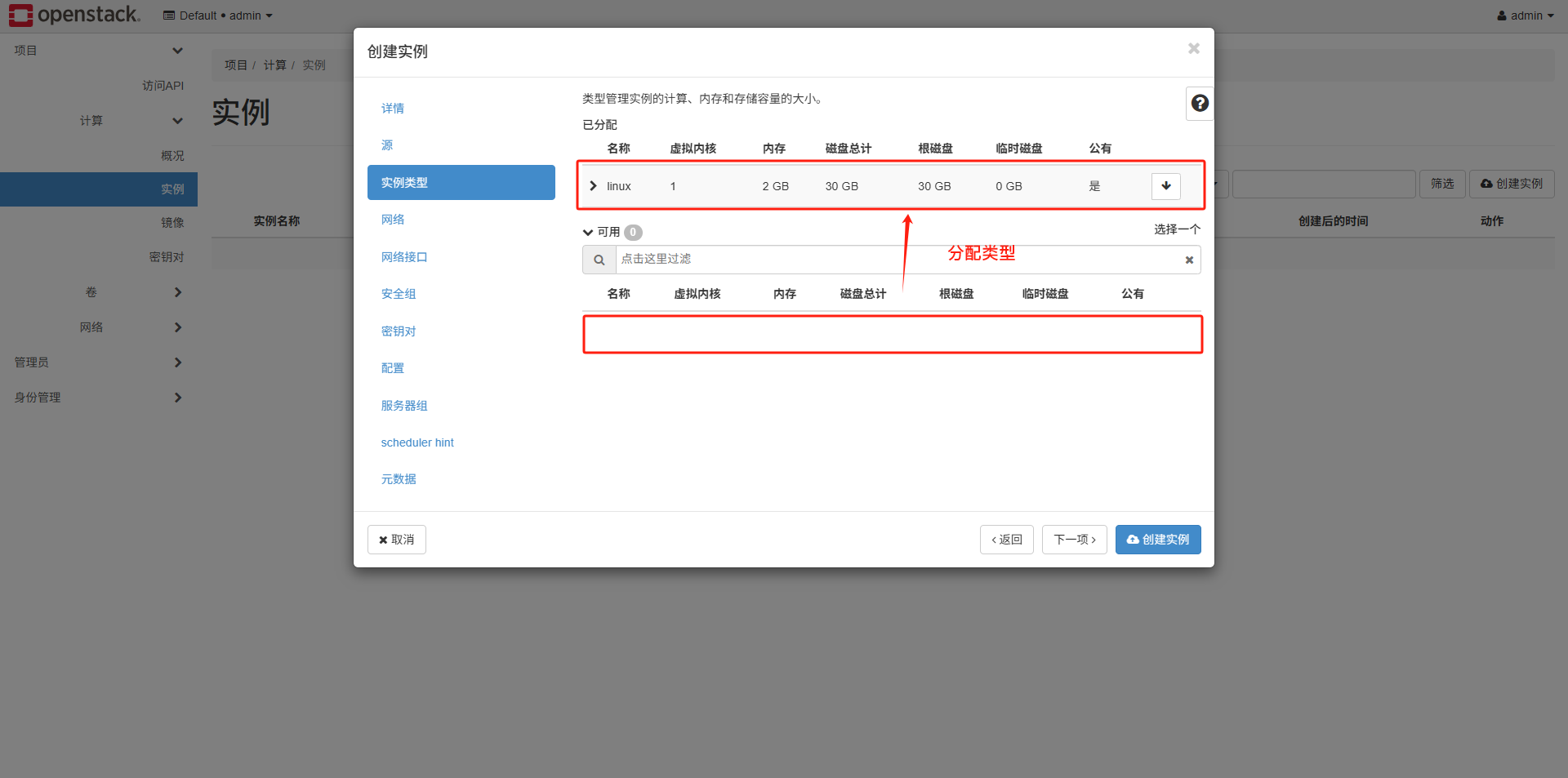This screenshot has width=1568, height=778.
Task: Click the 筛选 filter button on instances page
Action: (x=1442, y=184)
